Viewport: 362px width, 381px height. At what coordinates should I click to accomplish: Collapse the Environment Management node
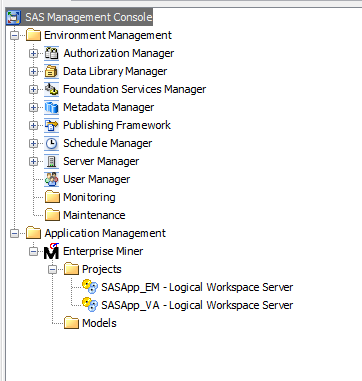click(x=14, y=35)
